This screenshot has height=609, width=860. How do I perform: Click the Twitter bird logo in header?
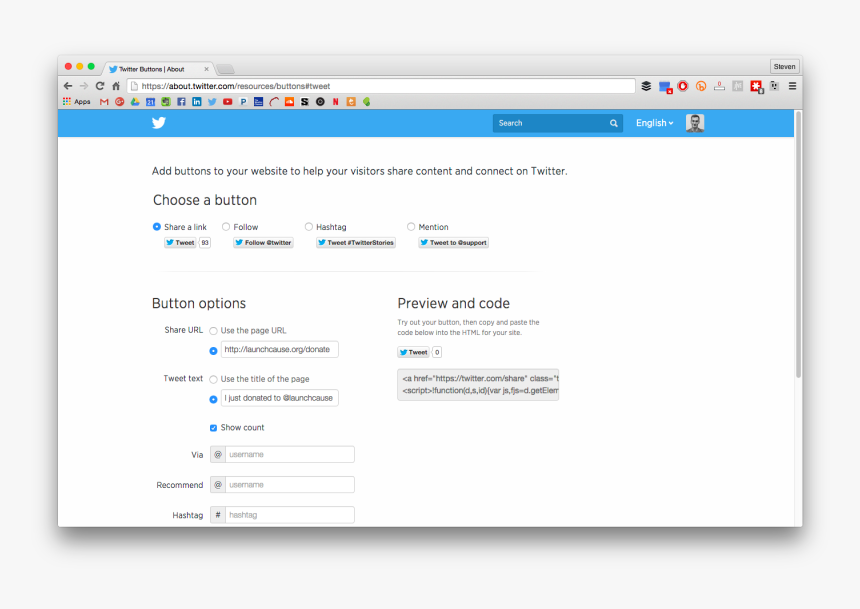tap(159, 123)
